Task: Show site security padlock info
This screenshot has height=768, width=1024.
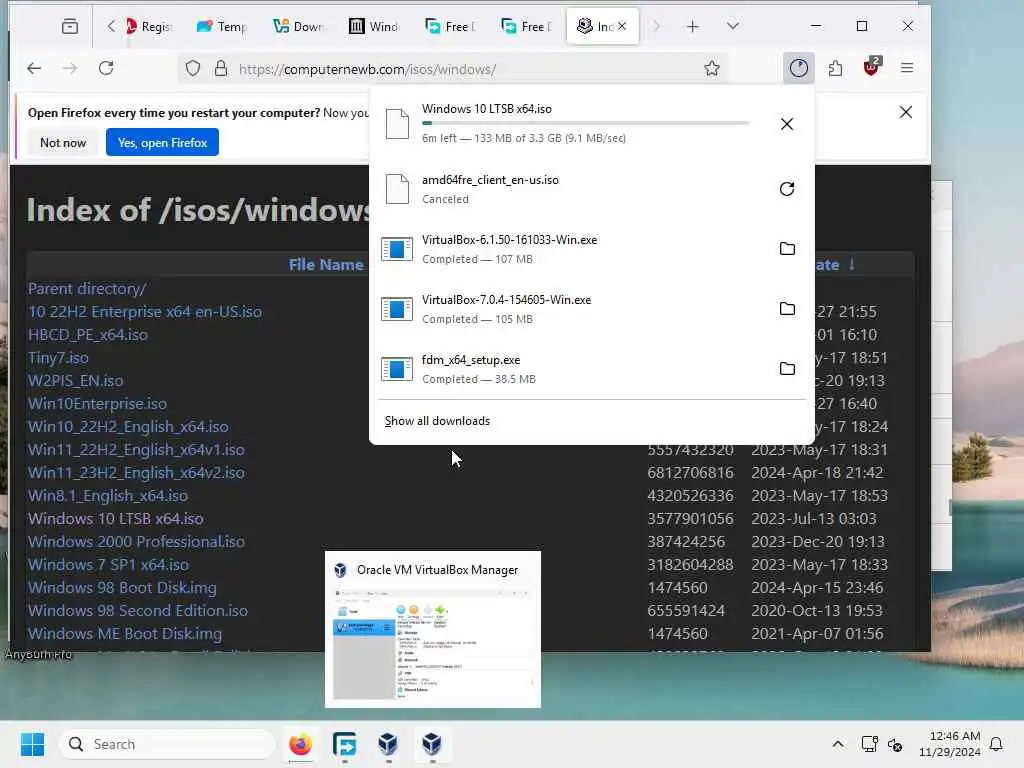Action: pyautogui.click(x=221, y=69)
